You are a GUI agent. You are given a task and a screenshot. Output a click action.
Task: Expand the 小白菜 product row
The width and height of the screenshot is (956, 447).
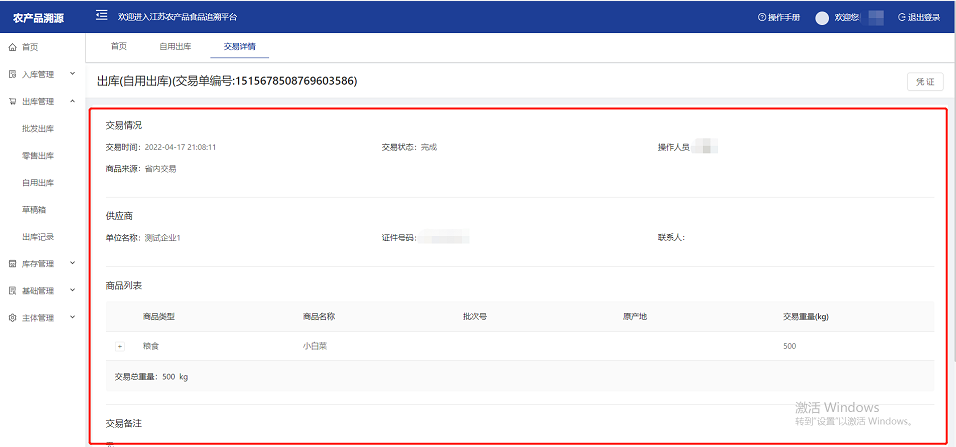pyautogui.click(x=120, y=346)
